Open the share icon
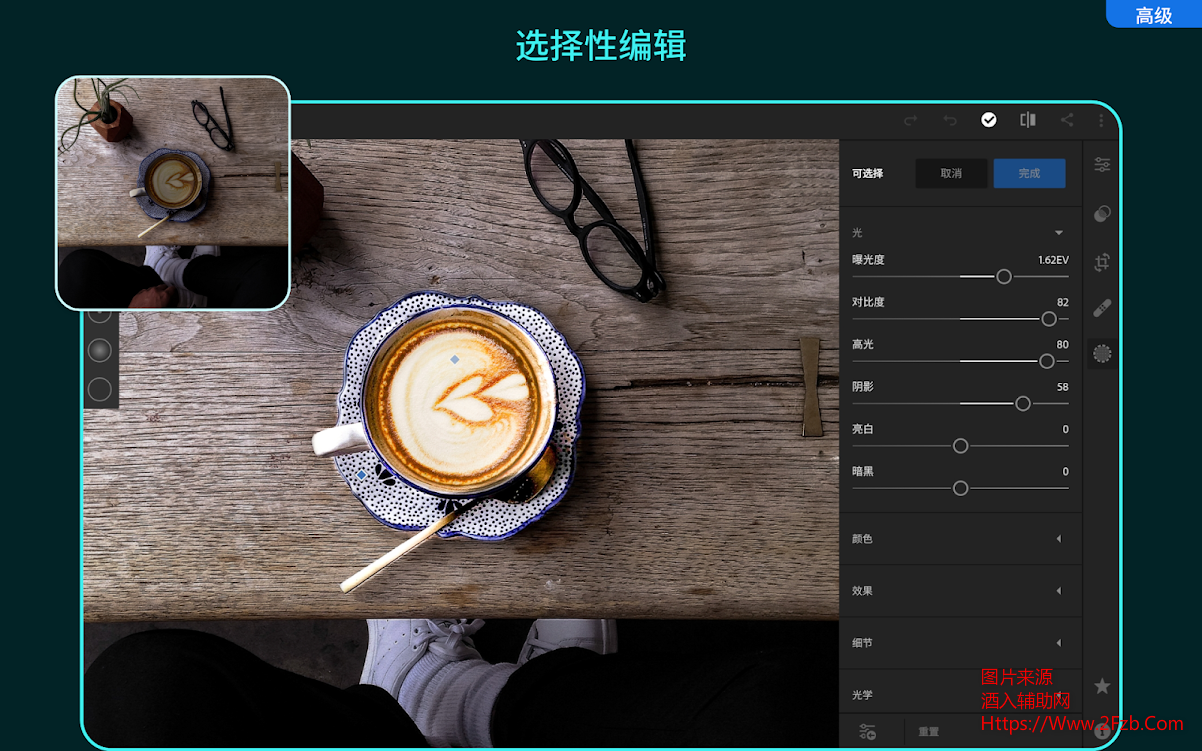 [1067, 120]
